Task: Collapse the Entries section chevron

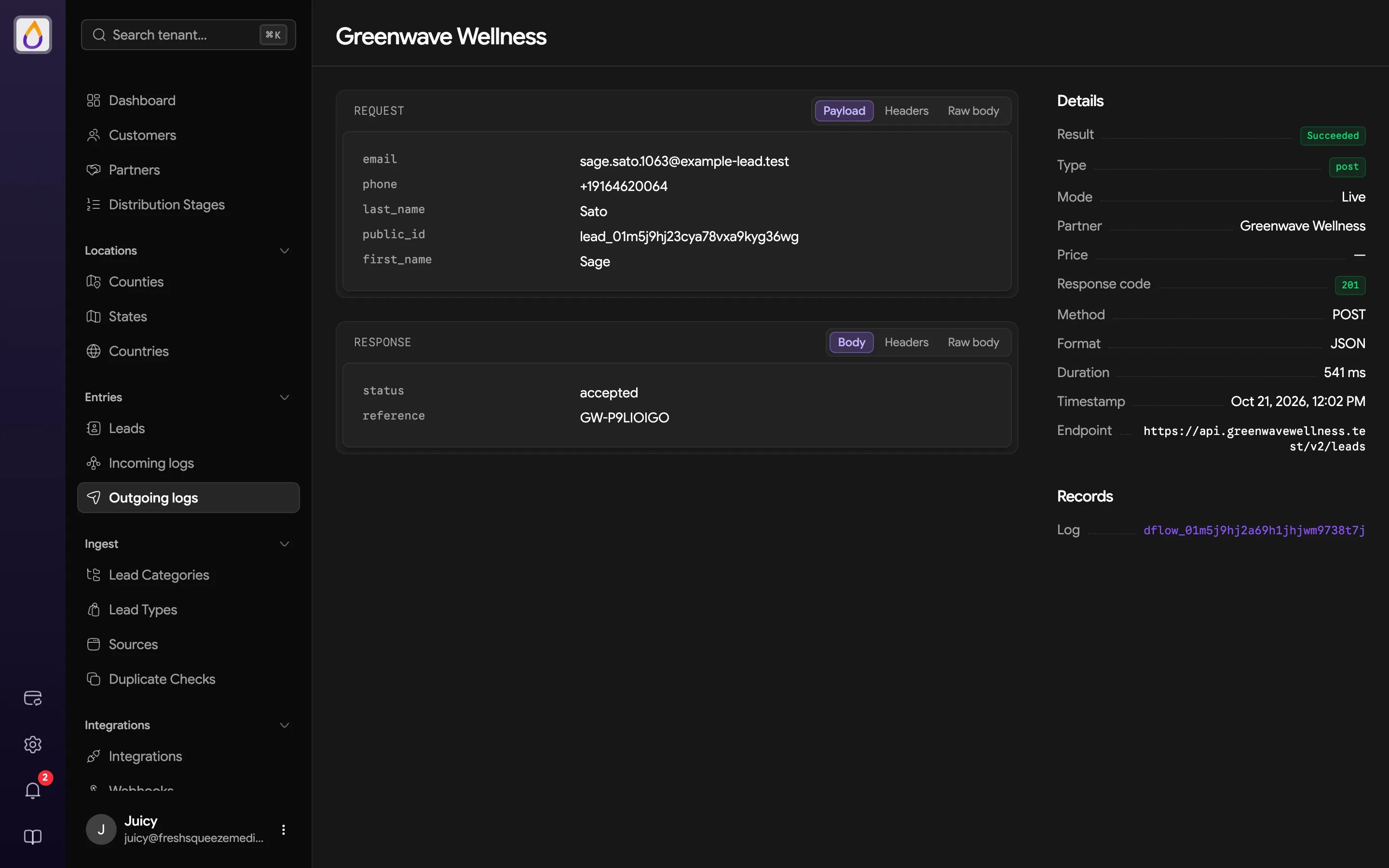Action: pos(284,397)
